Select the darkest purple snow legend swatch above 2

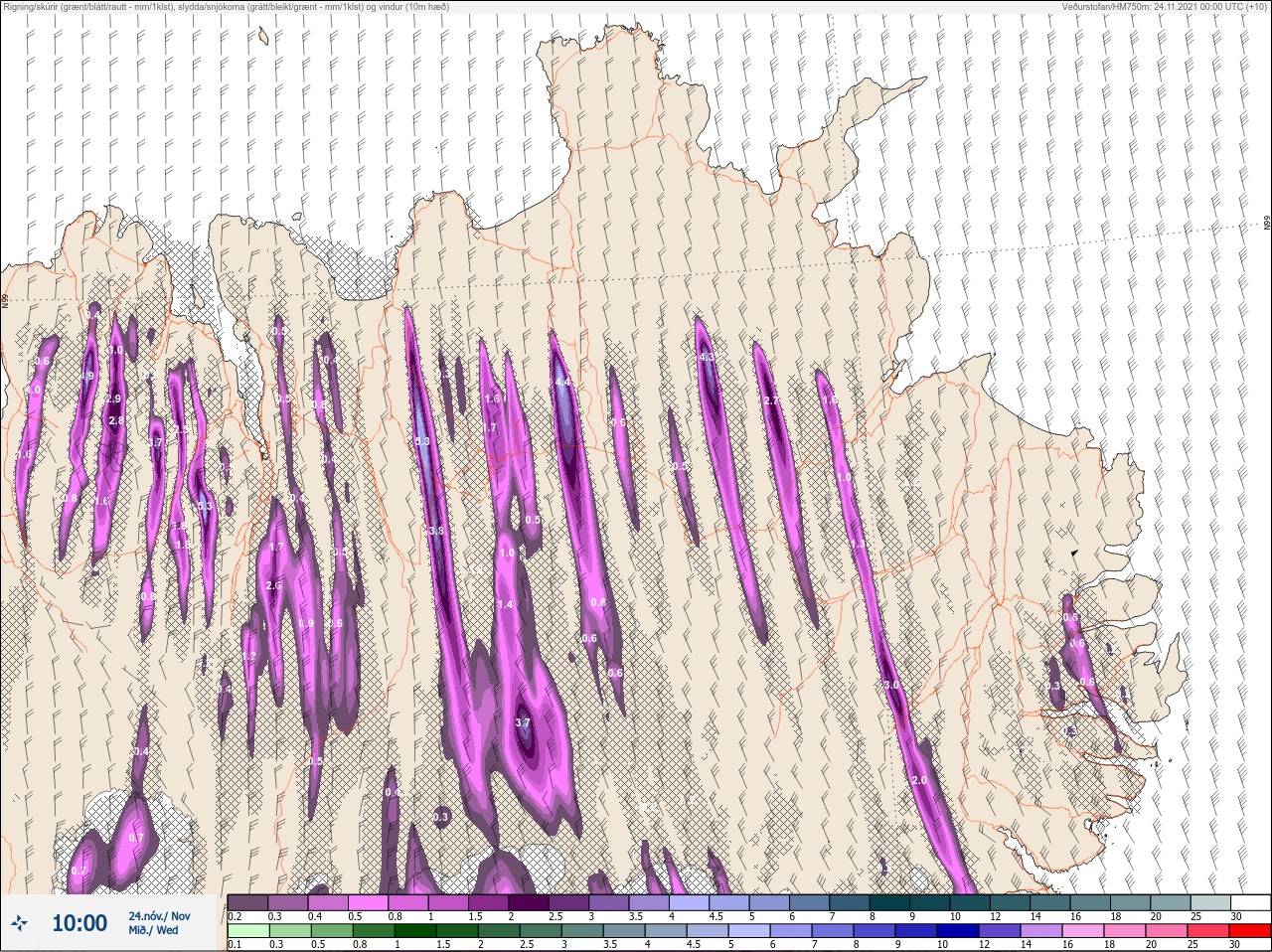tap(531, 902)
